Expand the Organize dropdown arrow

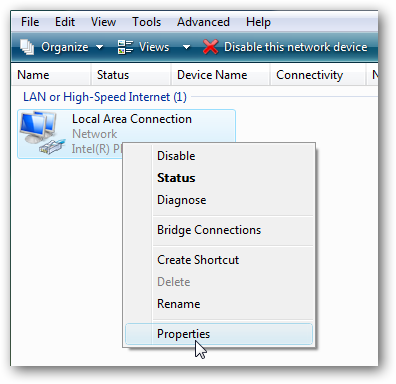(x=99, y=47)
